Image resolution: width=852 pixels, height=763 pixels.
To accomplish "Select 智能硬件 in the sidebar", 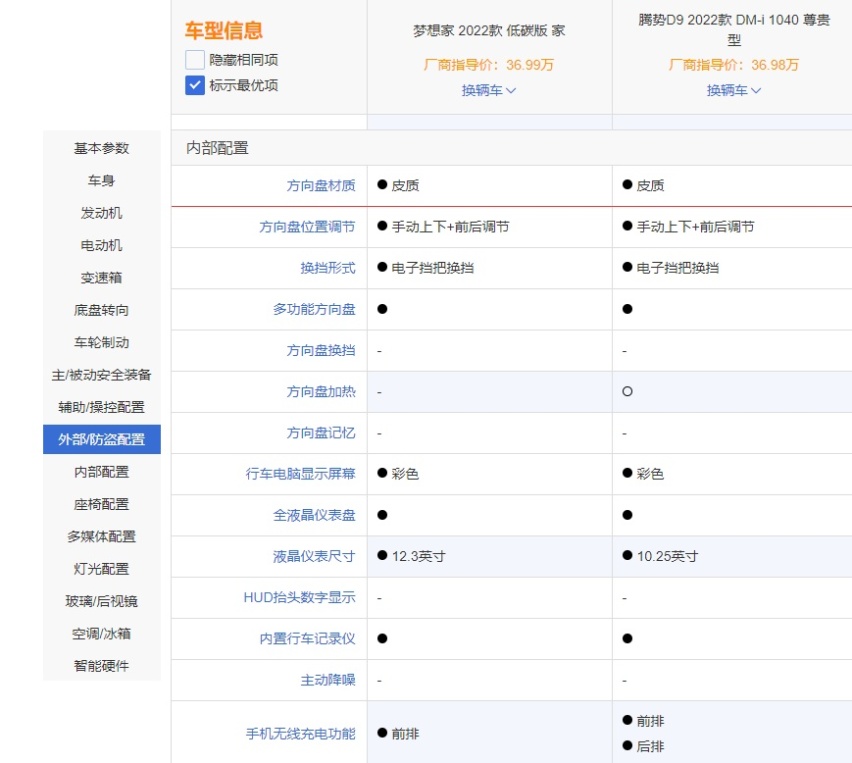I will tap(102, 666).
